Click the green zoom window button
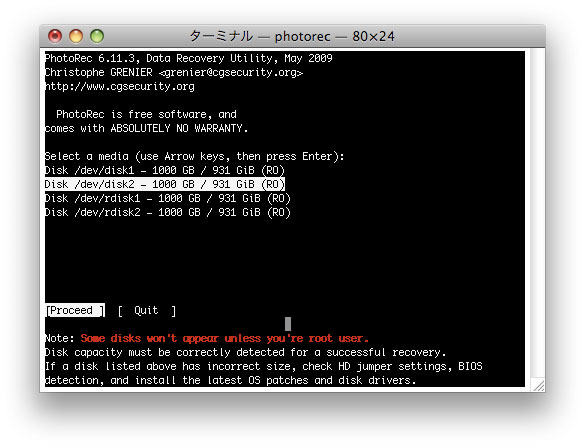This screenshot has width=585, height=447. point(97,36)
